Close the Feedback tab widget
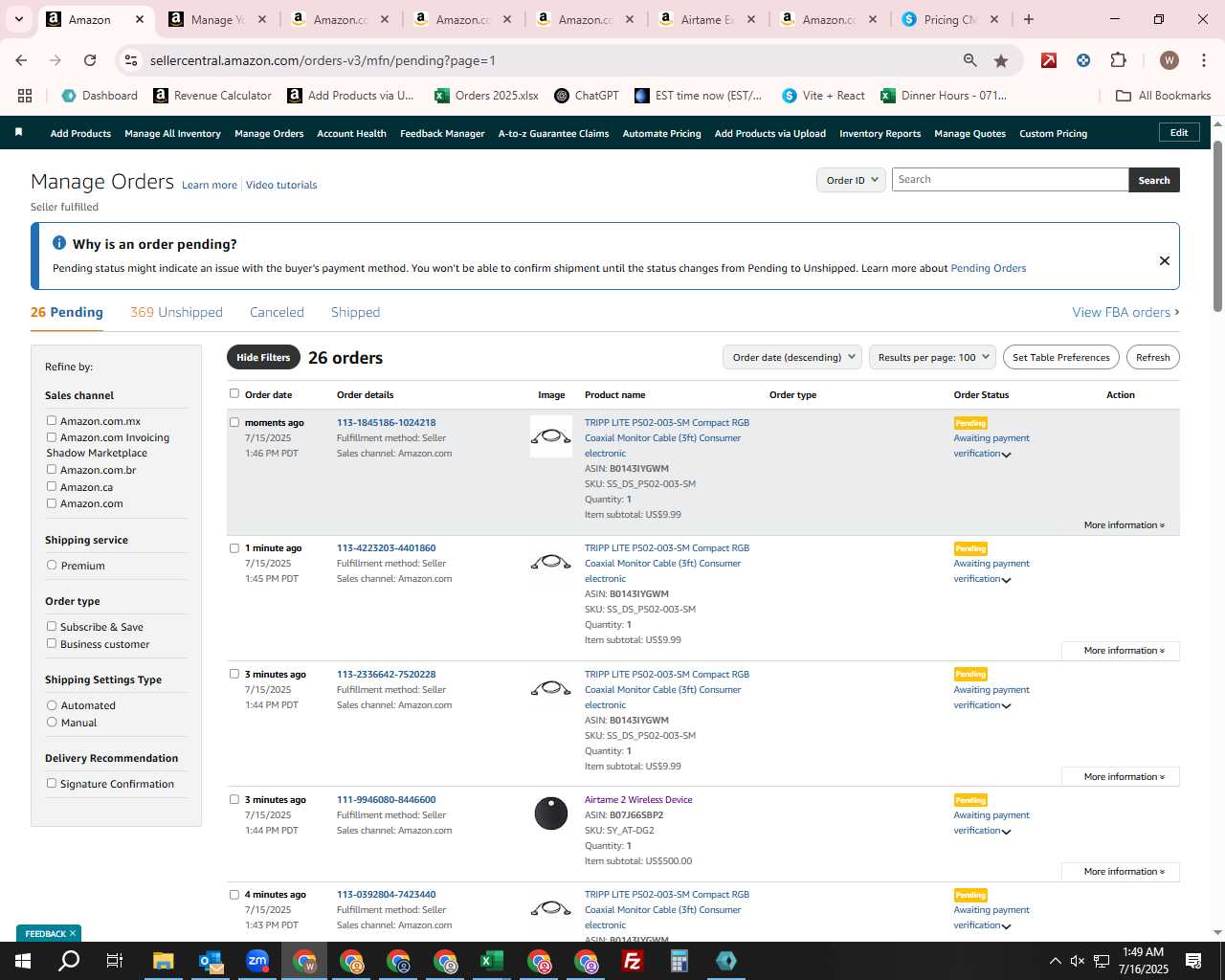Screen dimensions: 1225x980 tap(72, 933)
